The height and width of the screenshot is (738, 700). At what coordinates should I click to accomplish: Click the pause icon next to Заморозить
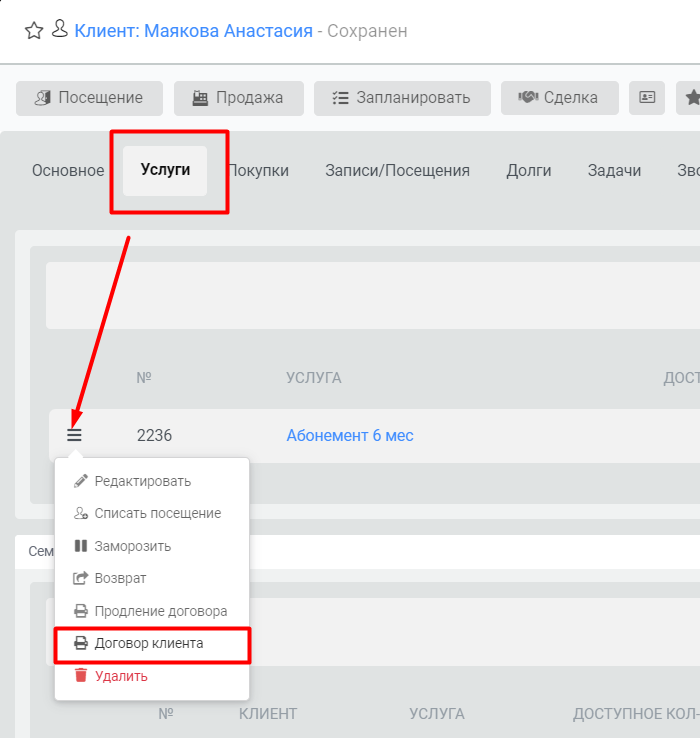80,546
